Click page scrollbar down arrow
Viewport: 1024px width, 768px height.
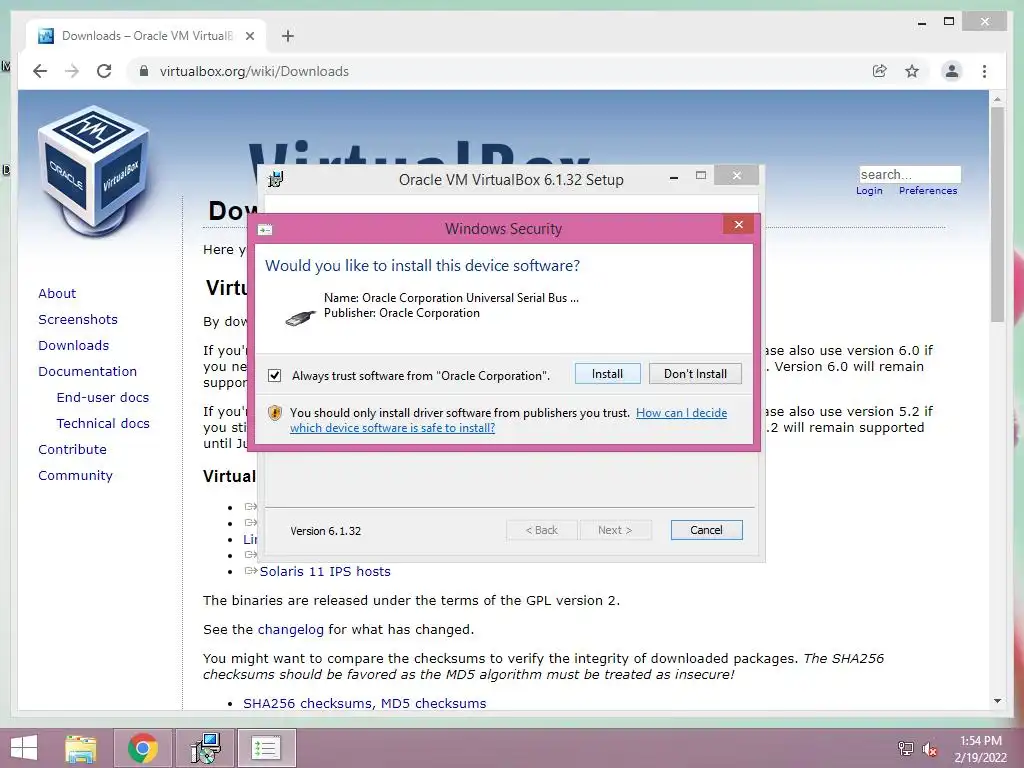click(x=997, y=701)
